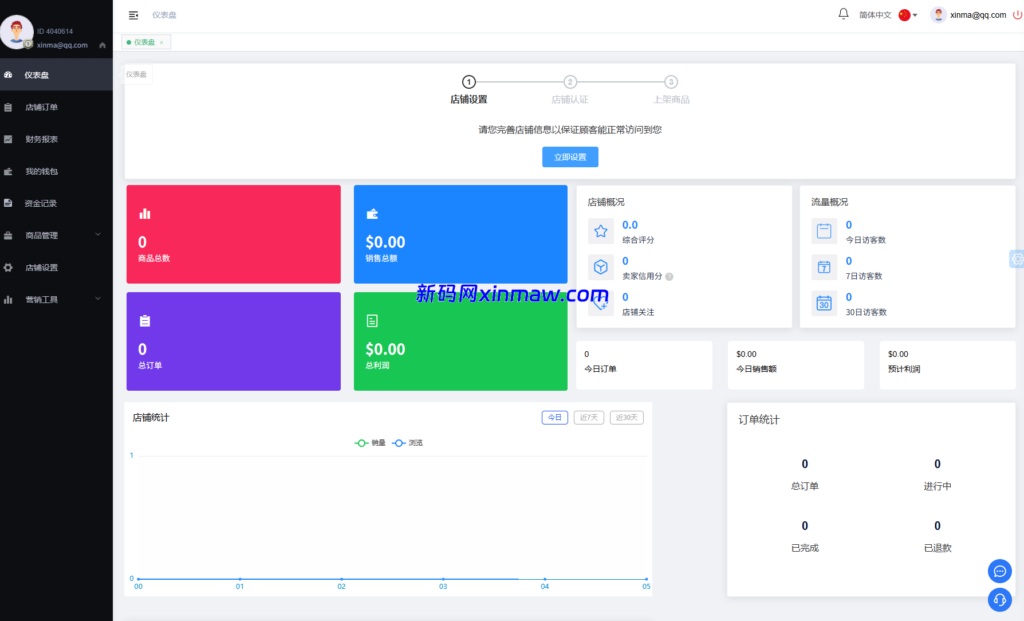Click the user avatar in the sidebar
The image size is (1024, 621).
click(16, 31)
